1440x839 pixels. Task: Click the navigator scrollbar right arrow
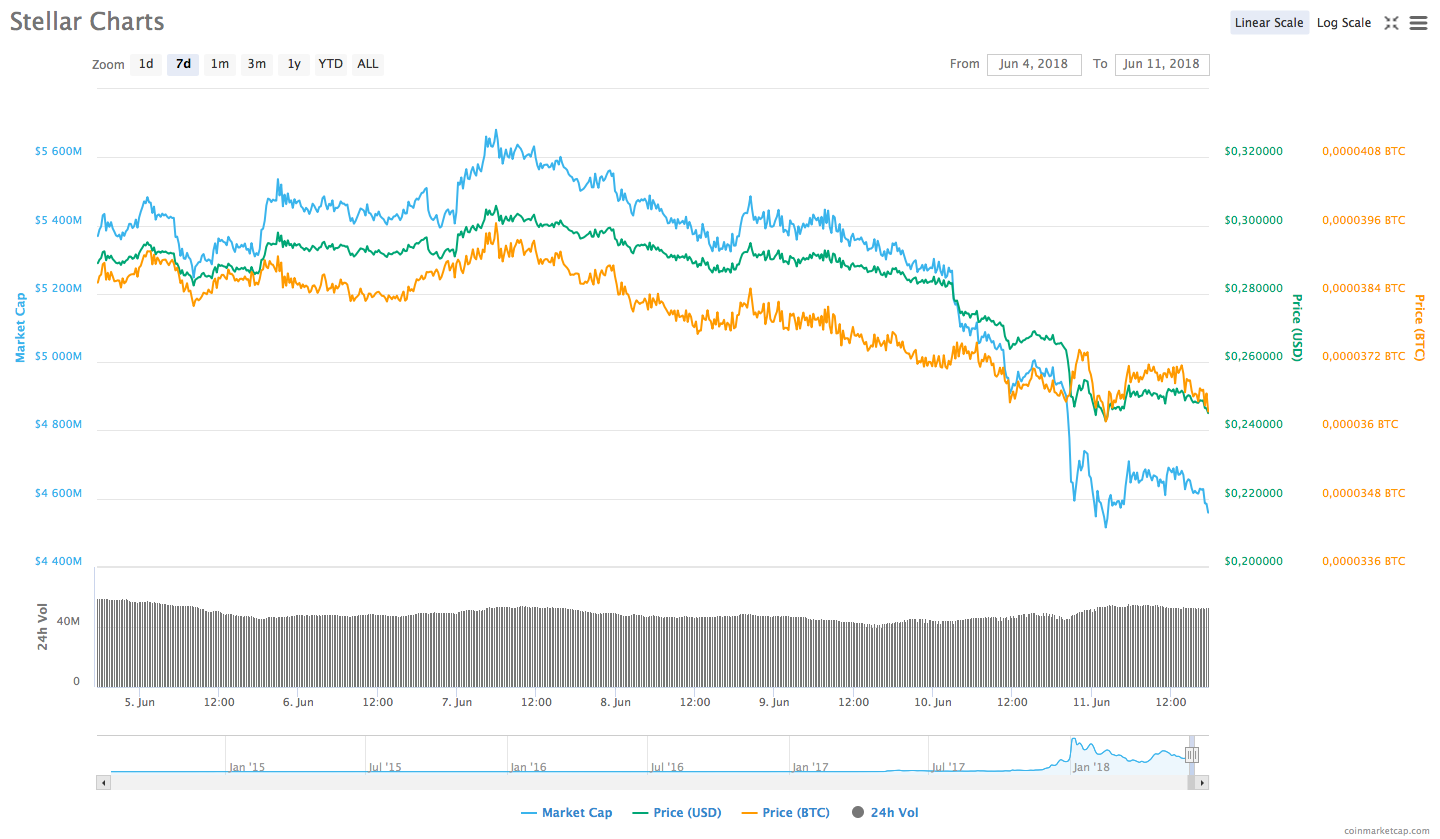click(x=1202, y=782)
